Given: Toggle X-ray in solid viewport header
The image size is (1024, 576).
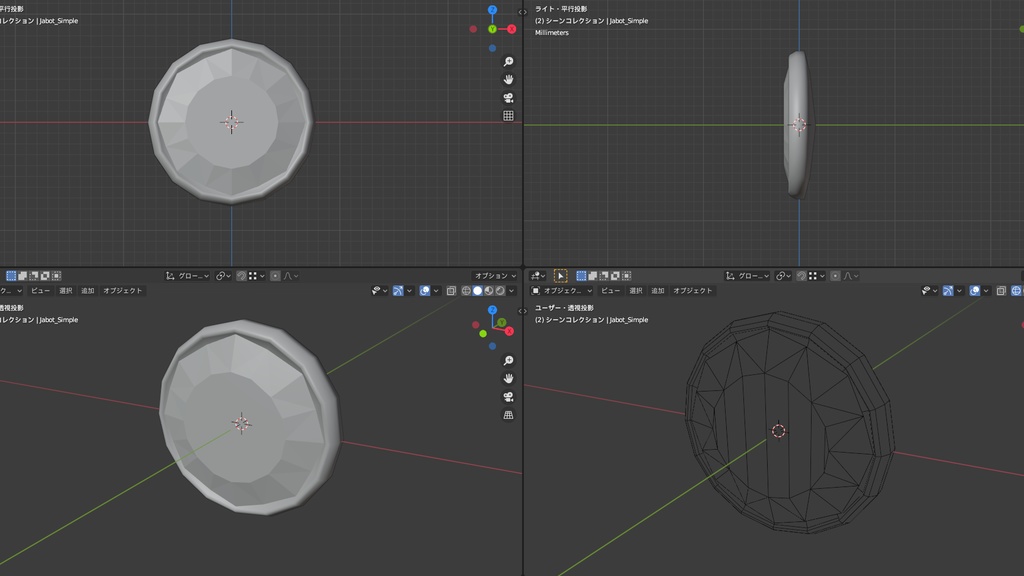Looking at the screenshot, I should [x=451, y=291].
